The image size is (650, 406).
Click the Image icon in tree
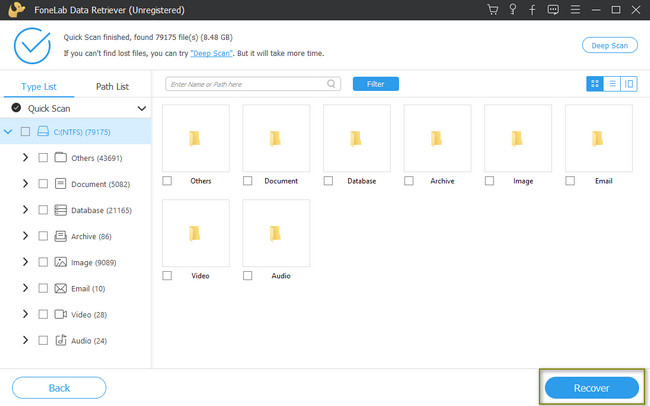point(61,262)
